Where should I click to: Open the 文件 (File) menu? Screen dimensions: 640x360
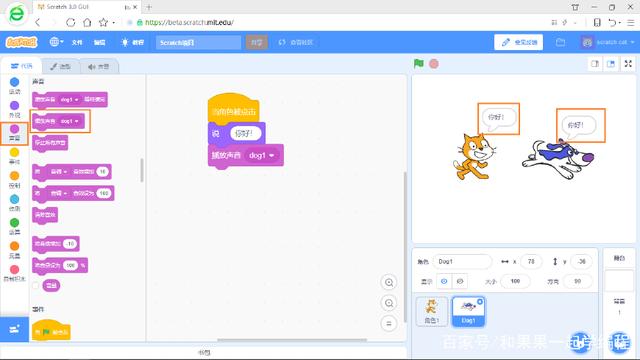[x=77, y=42]
